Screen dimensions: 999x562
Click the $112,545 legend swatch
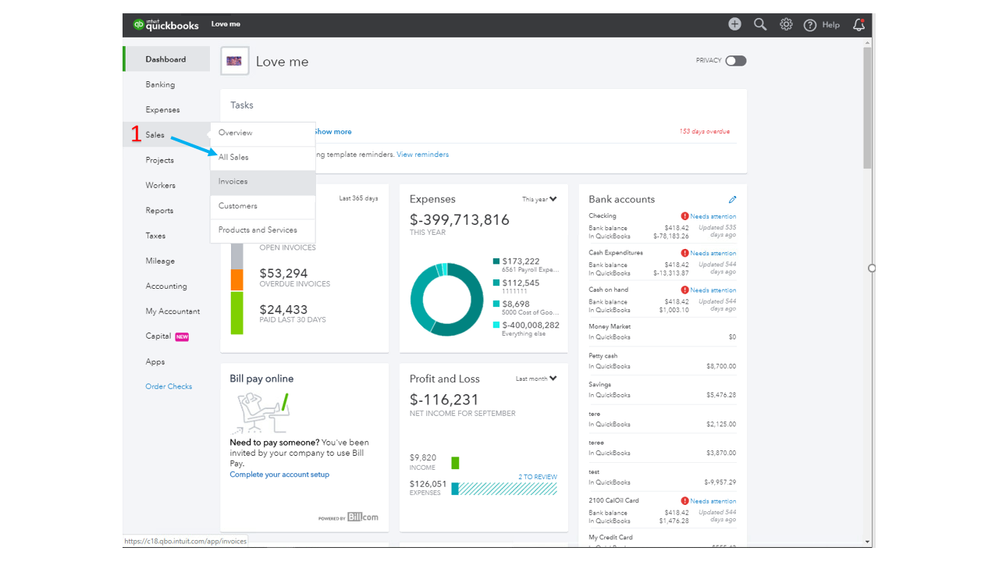(x=496, y=283)
